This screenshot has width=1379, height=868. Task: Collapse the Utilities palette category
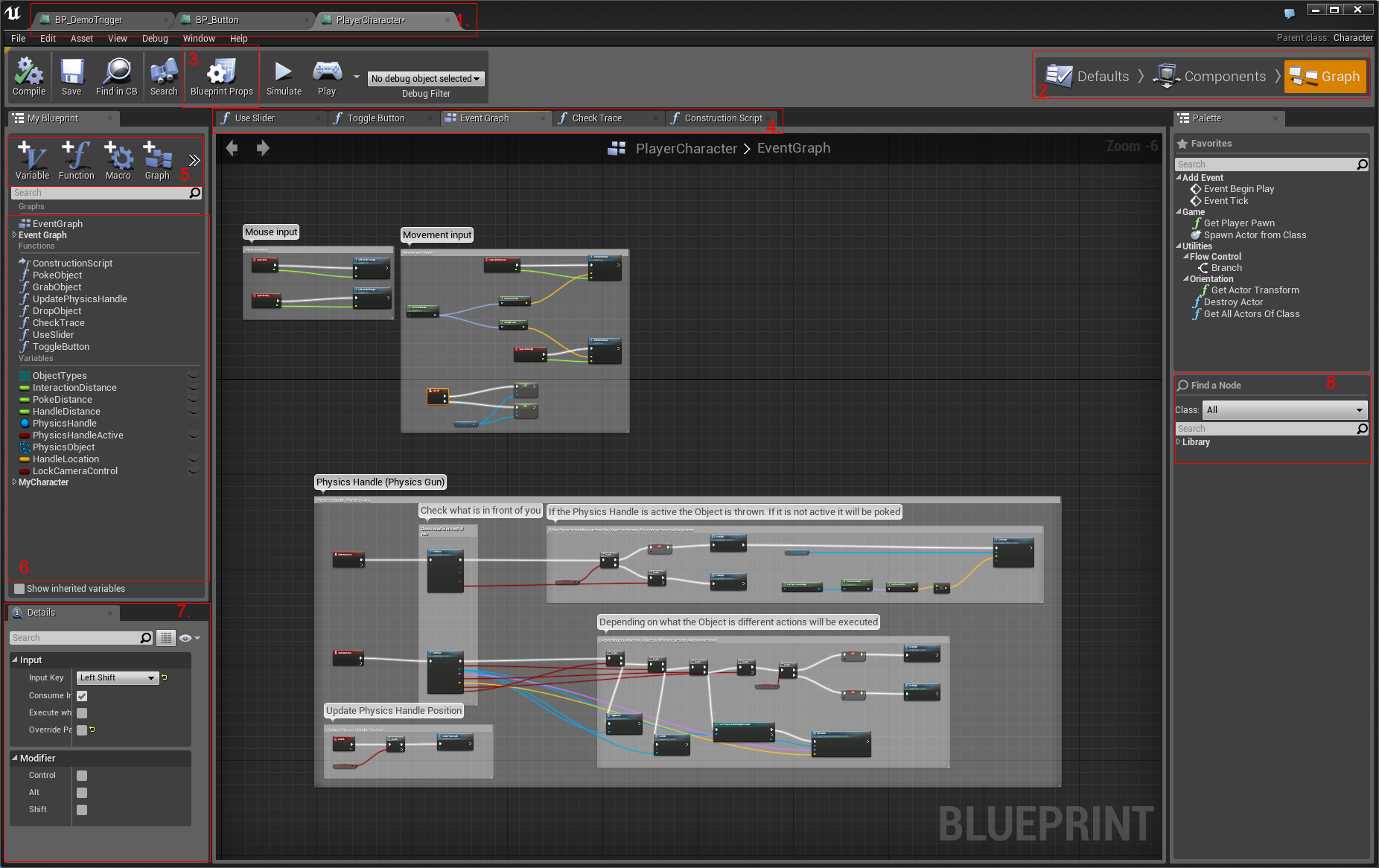[1179, 246]
